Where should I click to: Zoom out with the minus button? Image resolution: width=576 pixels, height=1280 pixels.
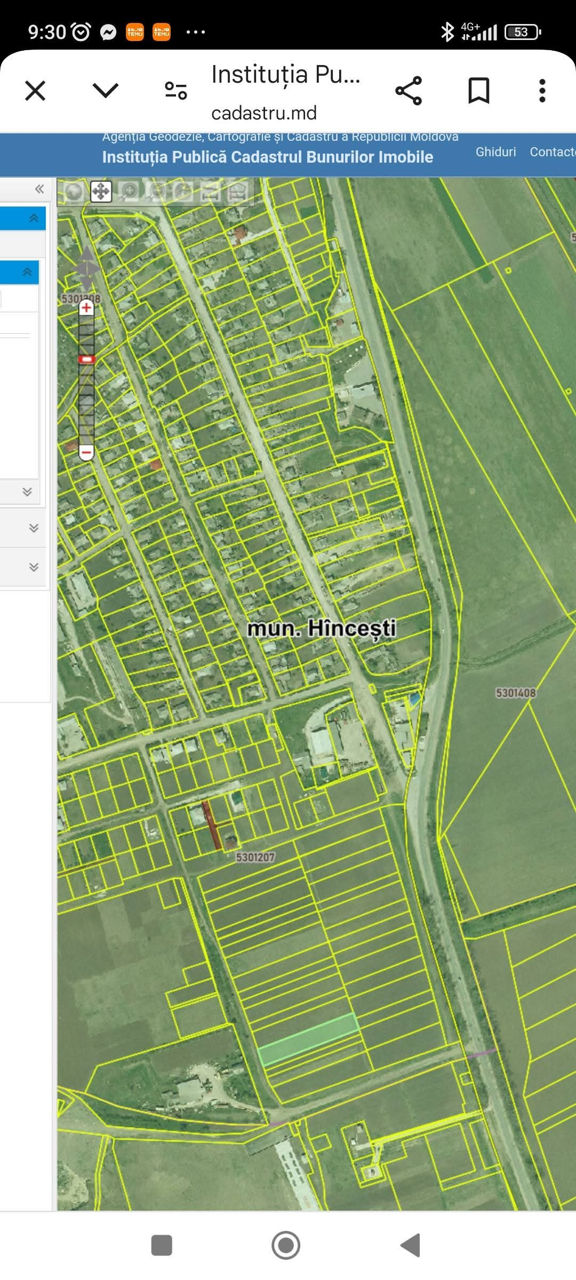point(86,452)
